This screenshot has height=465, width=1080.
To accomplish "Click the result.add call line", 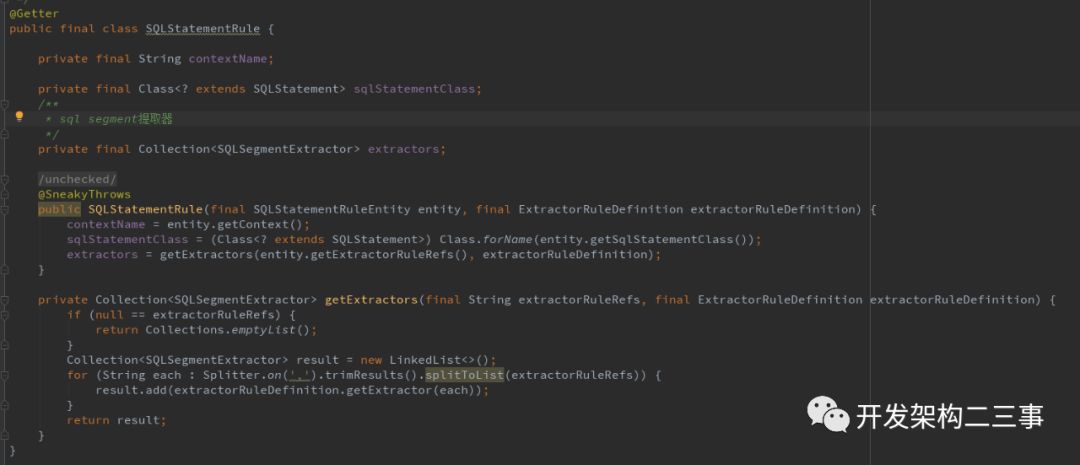I will 292,390.
